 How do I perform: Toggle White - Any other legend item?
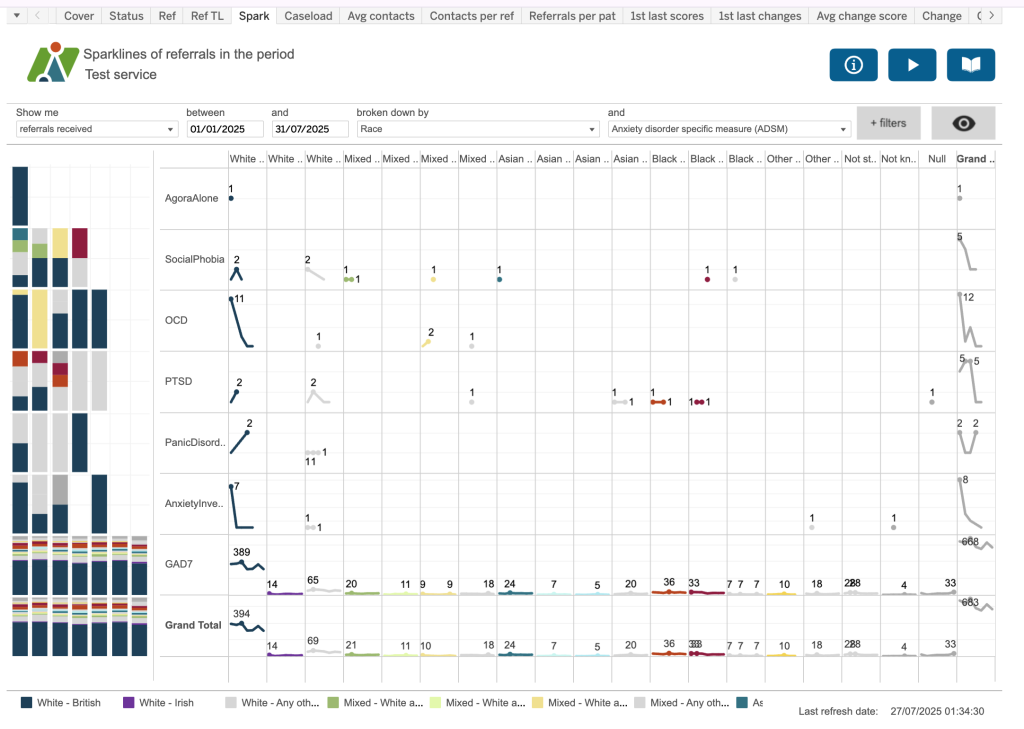point(232,703)
